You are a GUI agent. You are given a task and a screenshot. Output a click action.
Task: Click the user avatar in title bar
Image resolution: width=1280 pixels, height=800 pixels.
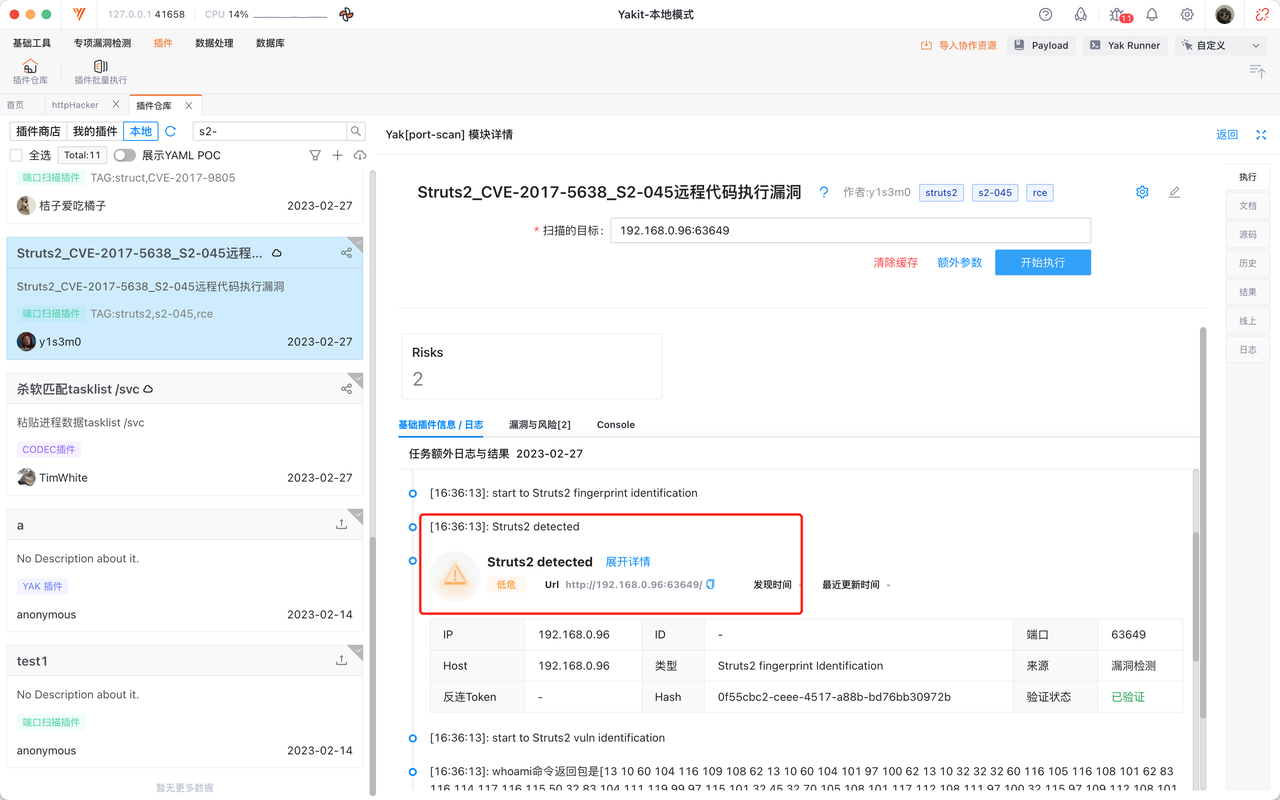click(1225, 15)
